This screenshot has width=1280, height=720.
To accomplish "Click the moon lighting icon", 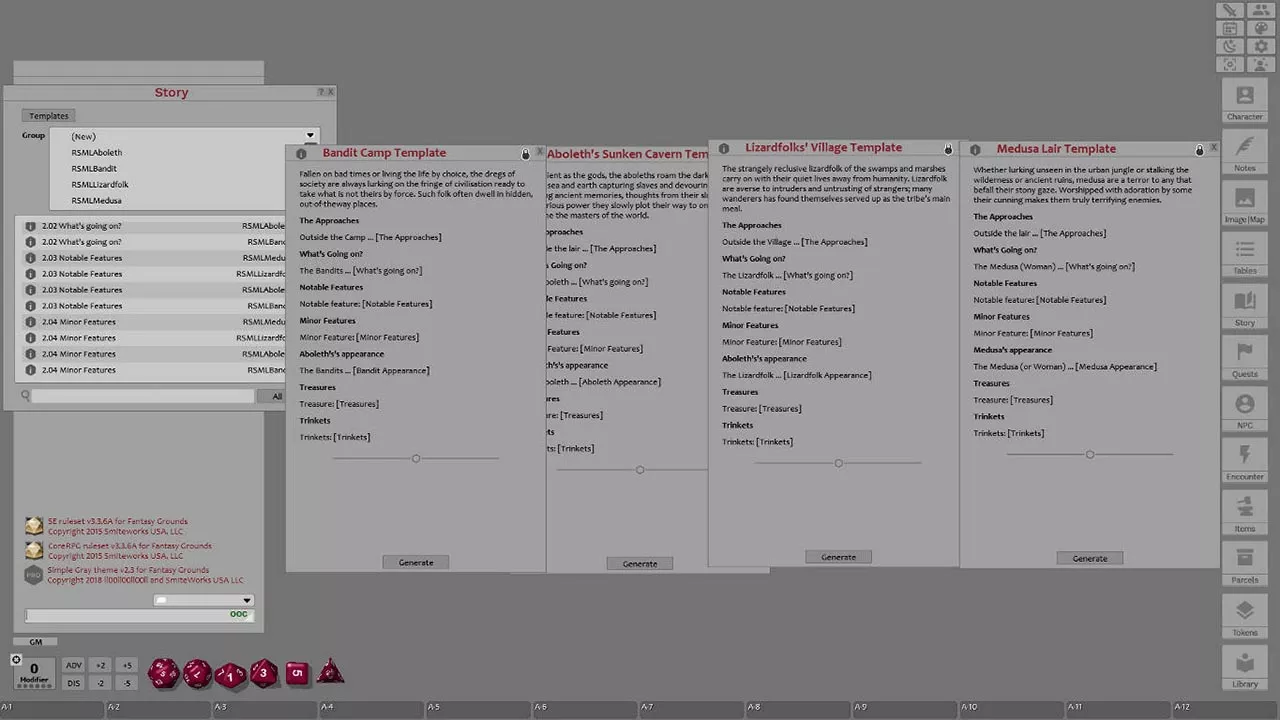I will [1230, 46].
